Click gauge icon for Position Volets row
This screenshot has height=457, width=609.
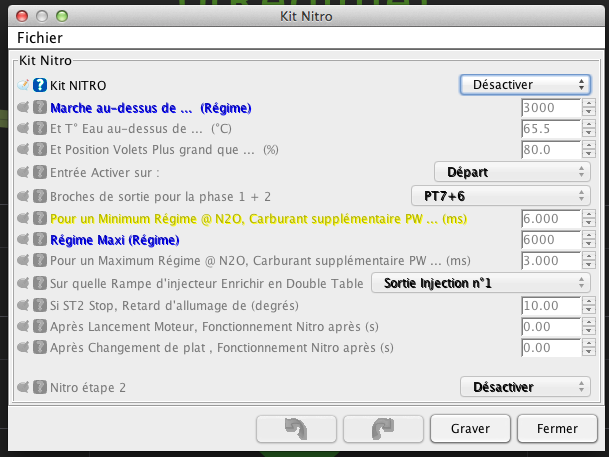23,149
